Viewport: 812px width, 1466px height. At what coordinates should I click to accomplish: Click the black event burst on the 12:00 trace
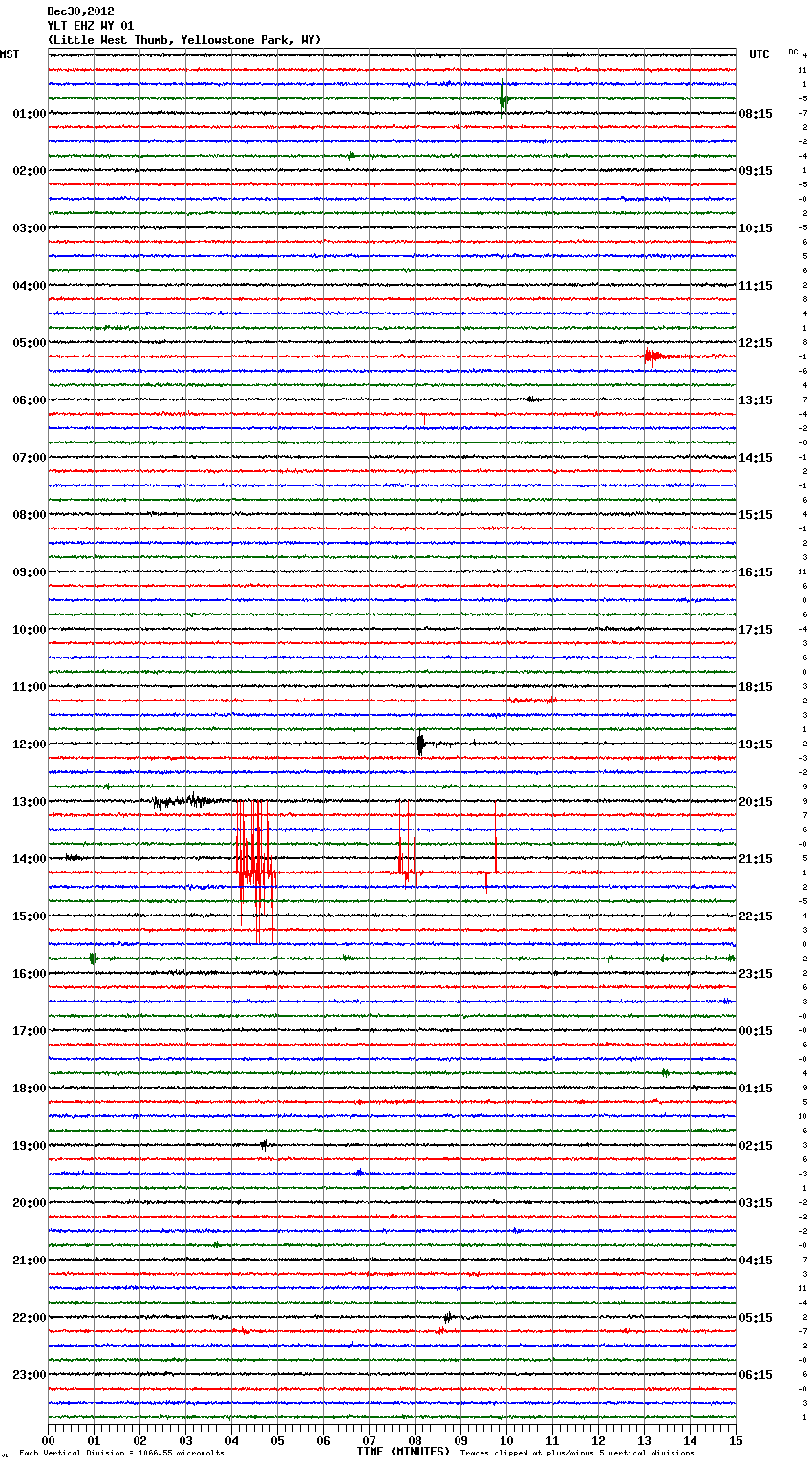420,744
